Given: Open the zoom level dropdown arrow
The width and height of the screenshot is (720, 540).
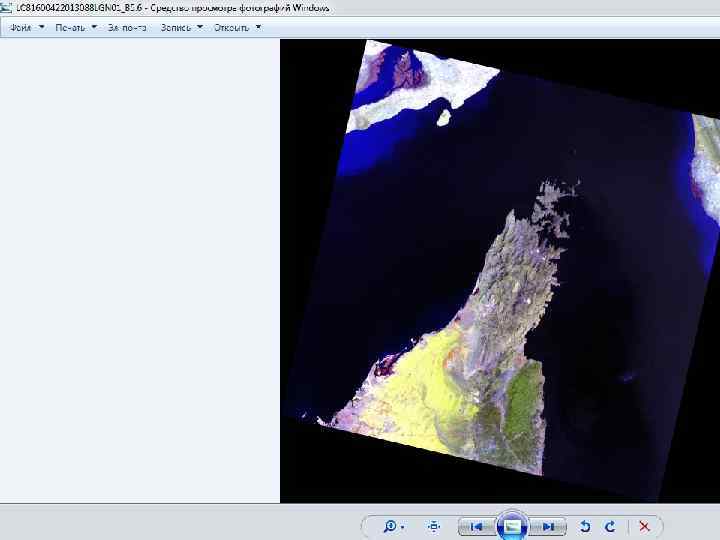Looking at the screenshot, I should tap(403, 527).
